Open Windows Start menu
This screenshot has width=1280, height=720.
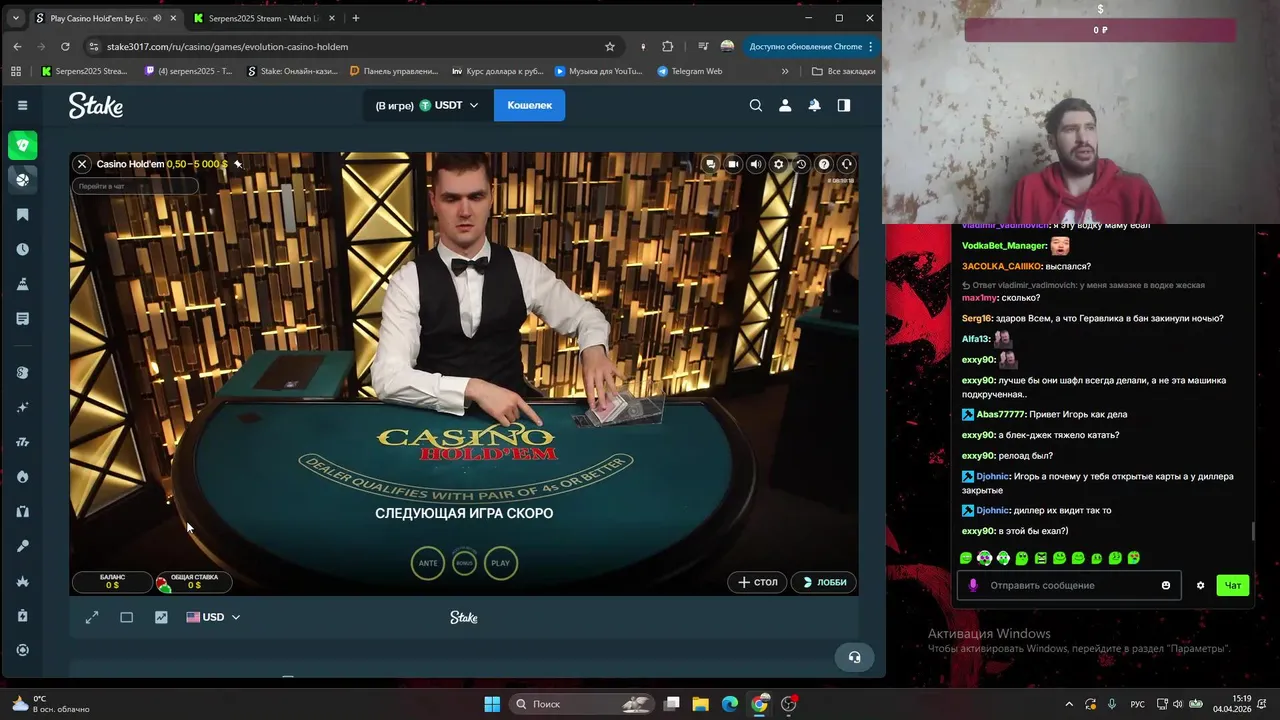(x=492, y=704)
